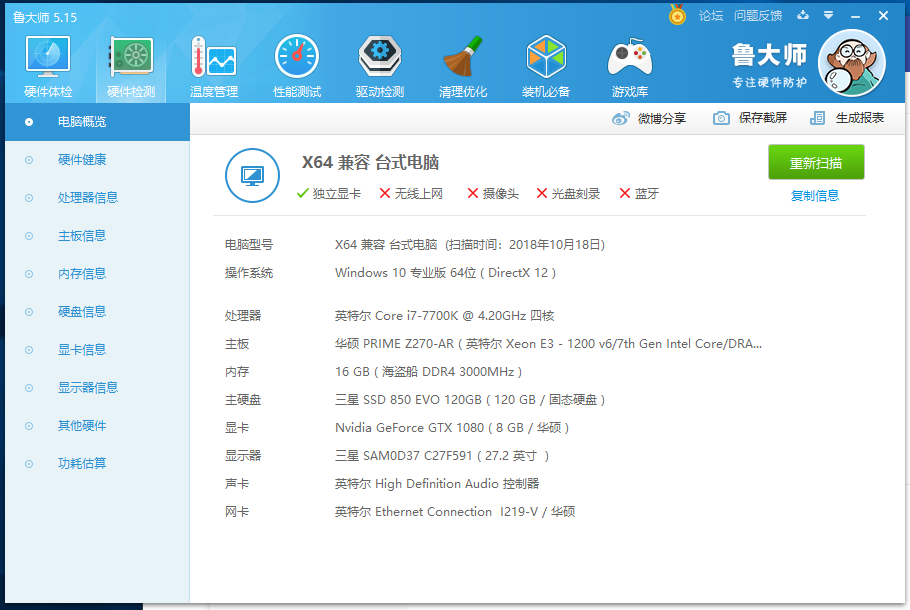This screenshot has width=910, height=610.
Task: Click the 华硕 PRIME Z270-AR motherboard value
Action: (548, 344)
